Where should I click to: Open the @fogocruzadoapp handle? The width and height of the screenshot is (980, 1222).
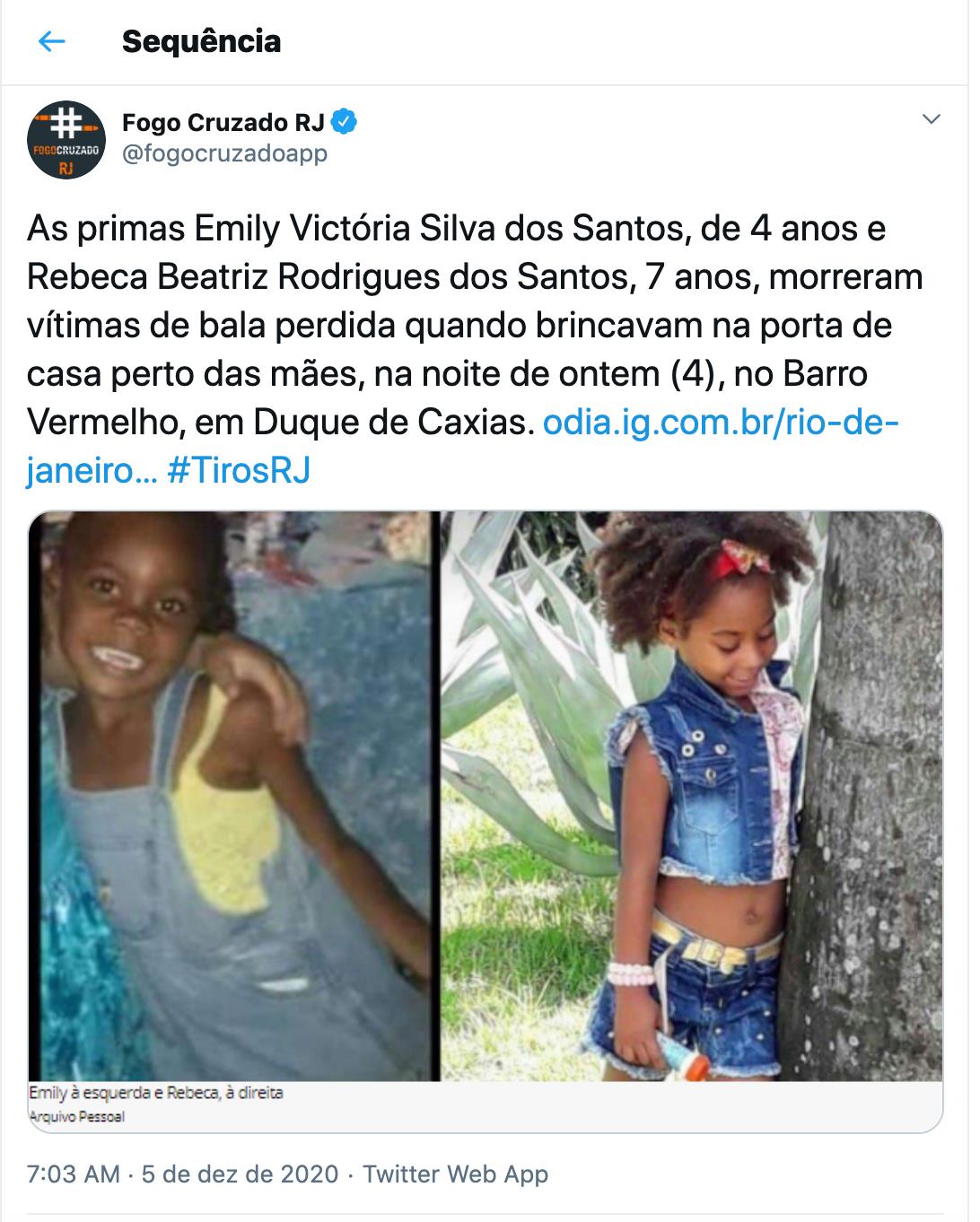(x=224, y=153)
